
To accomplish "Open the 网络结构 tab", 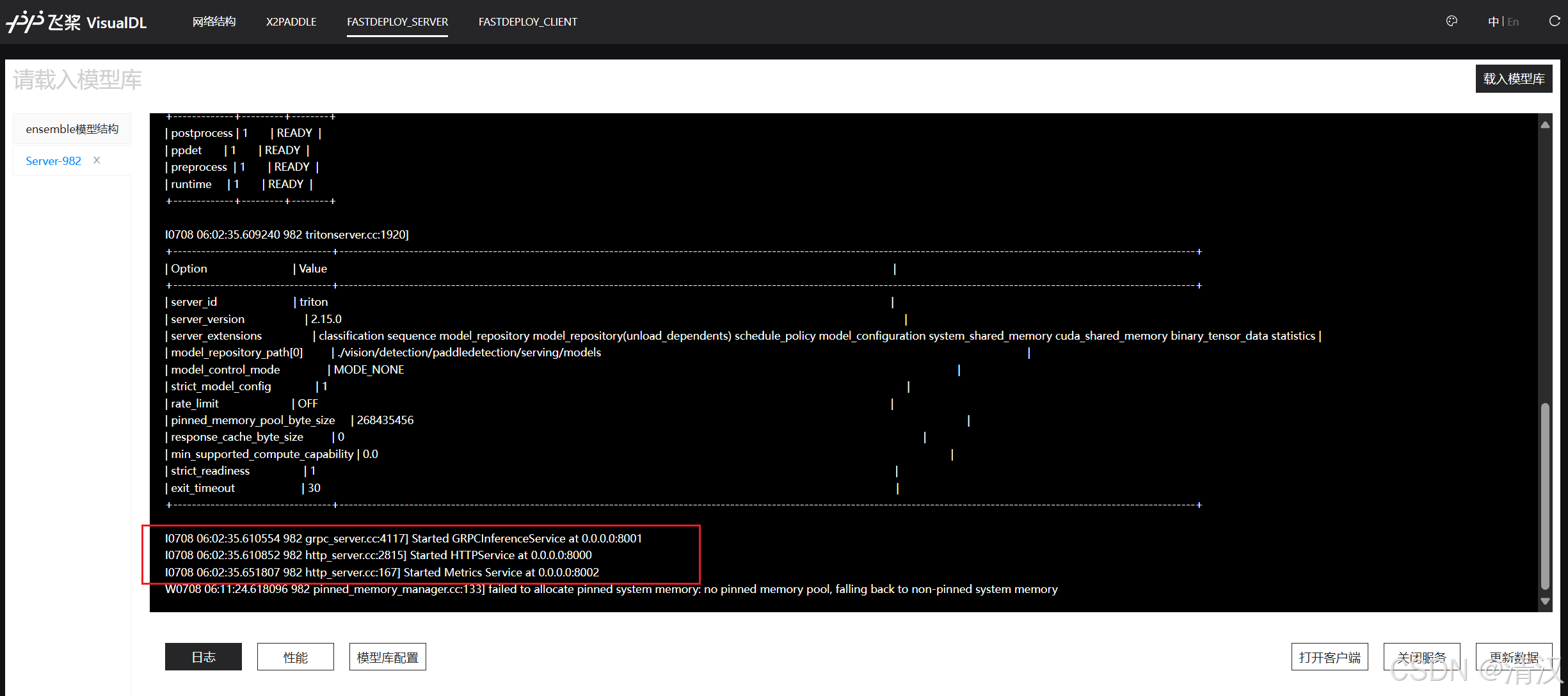I will point(214,22).
